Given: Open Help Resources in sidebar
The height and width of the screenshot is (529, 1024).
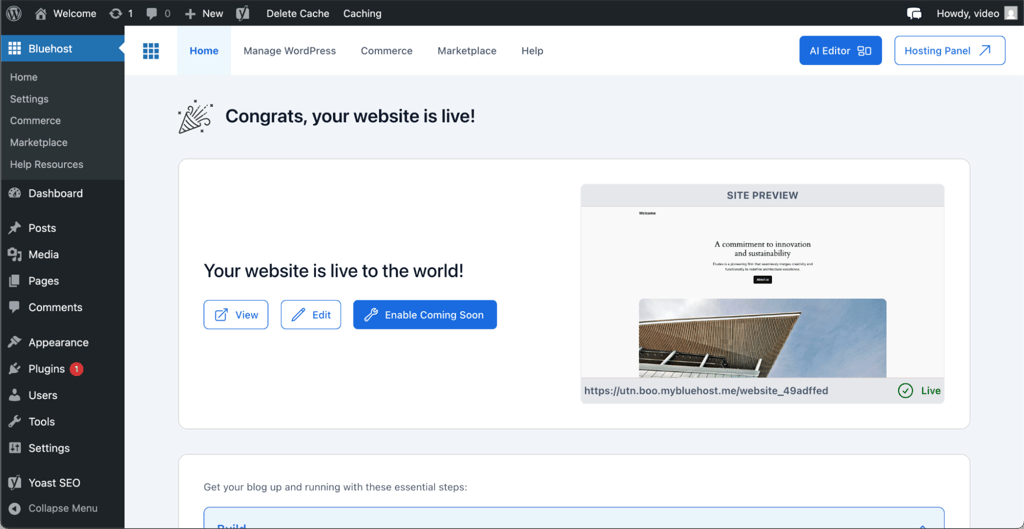Looking at the screenshot, I should pos(46,164).
